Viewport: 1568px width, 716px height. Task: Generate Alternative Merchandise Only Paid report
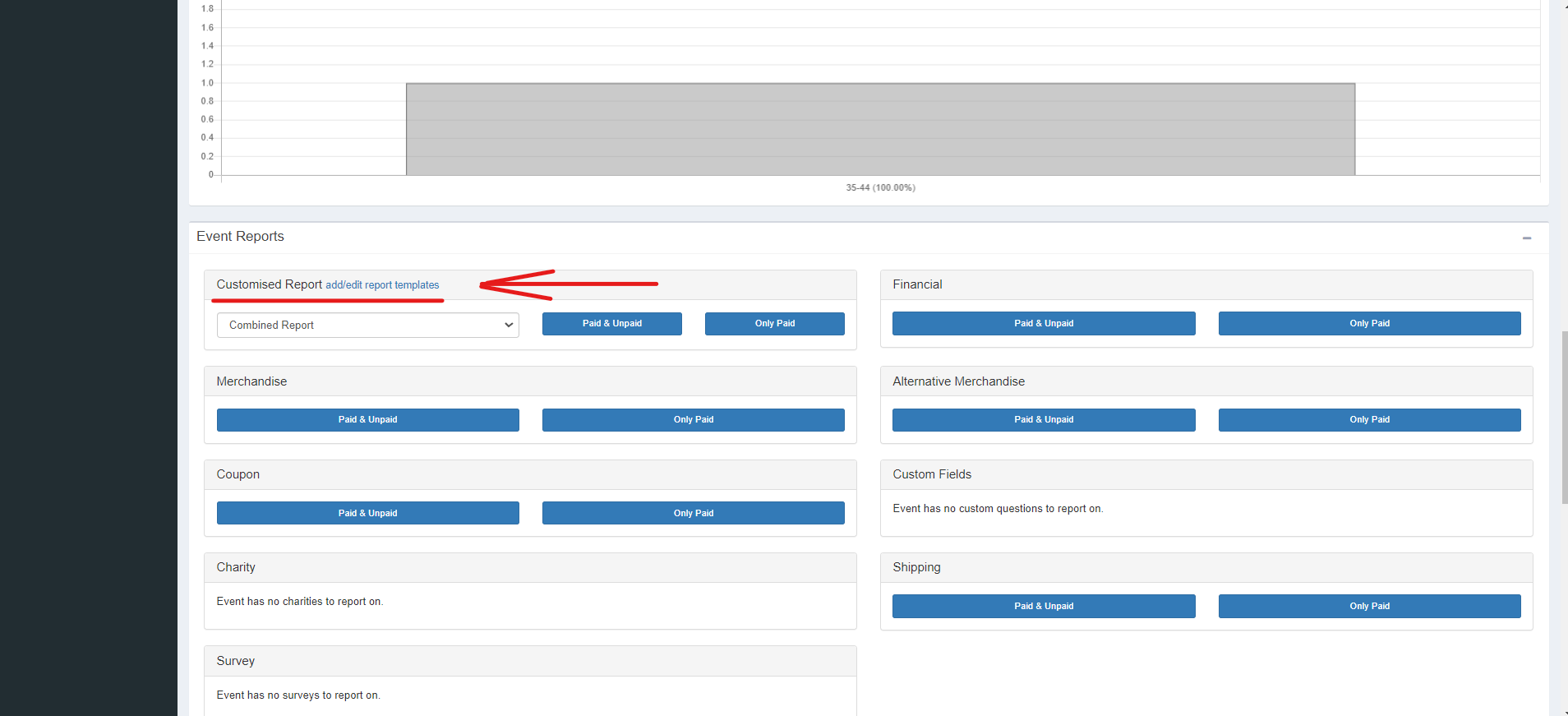pos(1370,420)
